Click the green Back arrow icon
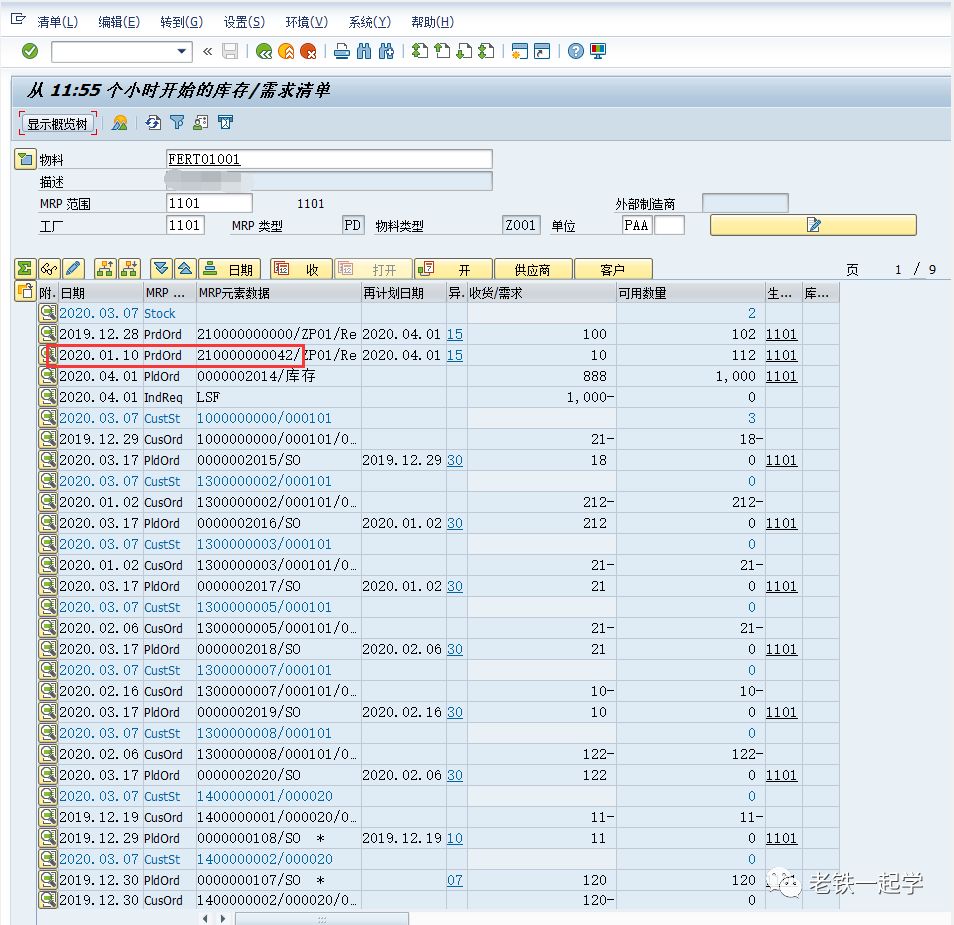This screenshot has width=954, height=925. tap(263, 52)
